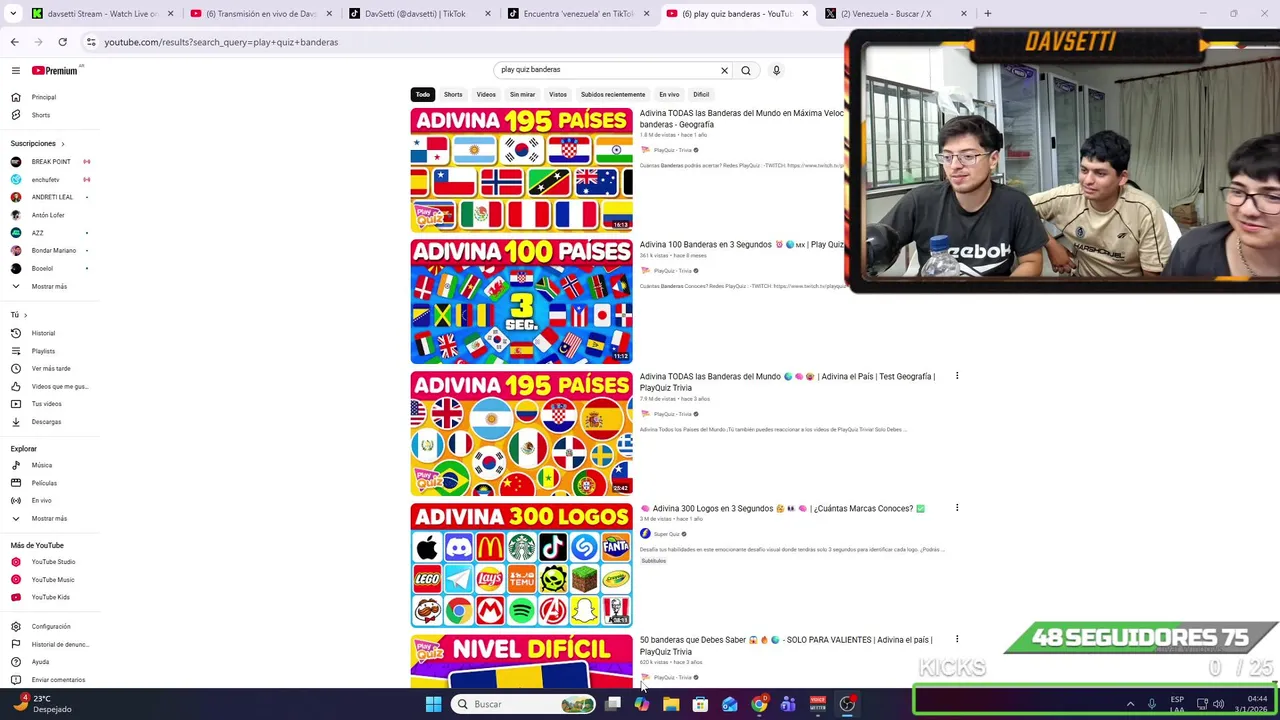Viewport: 1280px width, 720px height.
Task: Select the Videos filter chip
Action: coord(486,94)
